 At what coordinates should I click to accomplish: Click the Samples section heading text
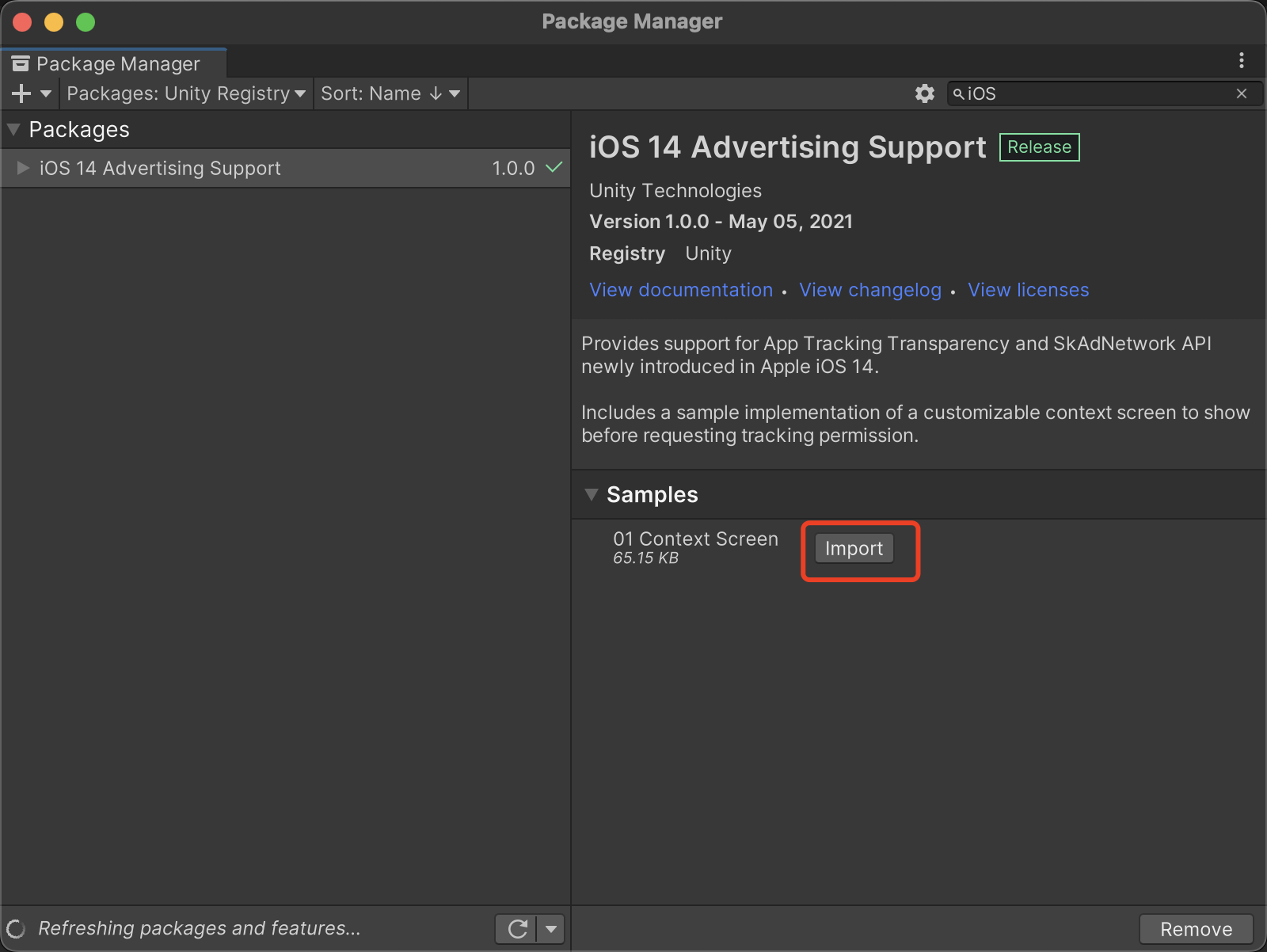tap(653, 494)
